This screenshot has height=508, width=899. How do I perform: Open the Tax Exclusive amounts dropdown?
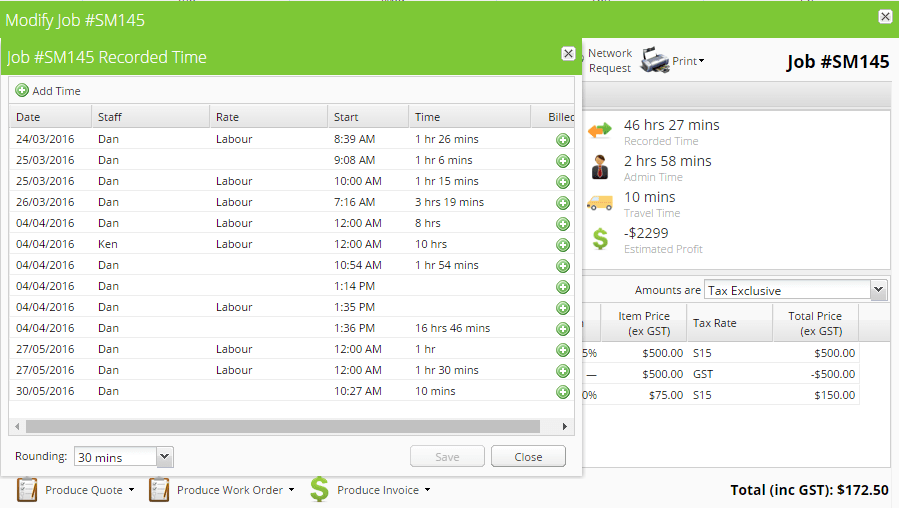point(878,290)
